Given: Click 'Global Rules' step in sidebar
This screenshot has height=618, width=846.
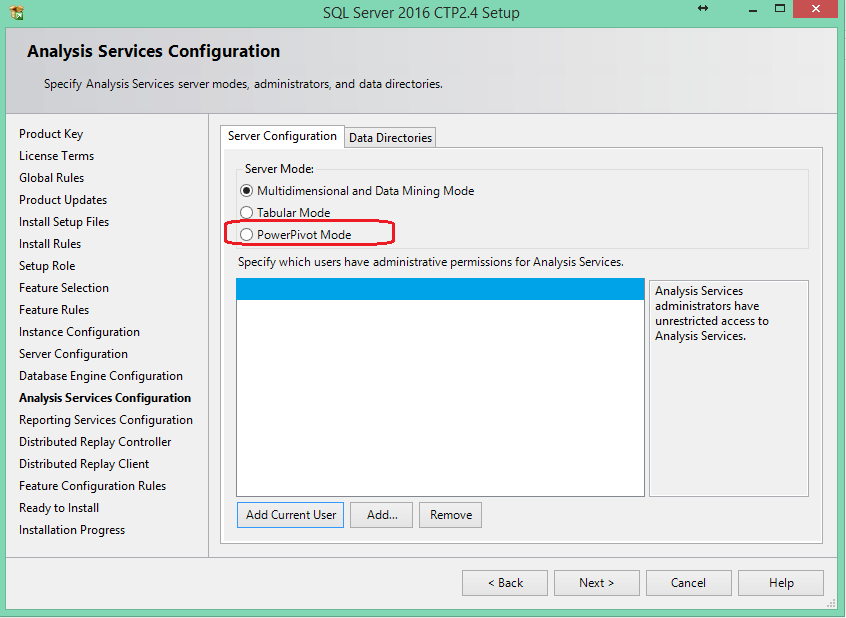Looking at the screenshot, I should tap(52, 178).
